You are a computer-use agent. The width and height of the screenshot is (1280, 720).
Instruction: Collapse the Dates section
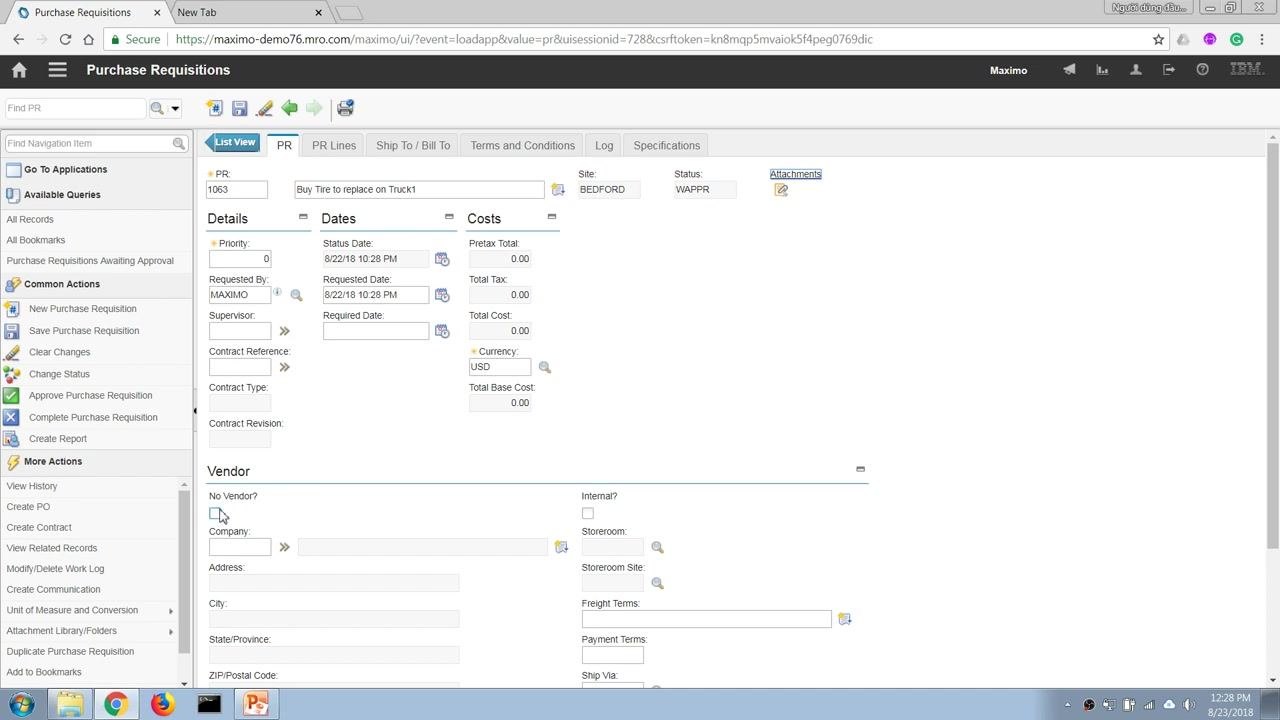[449, 217]
